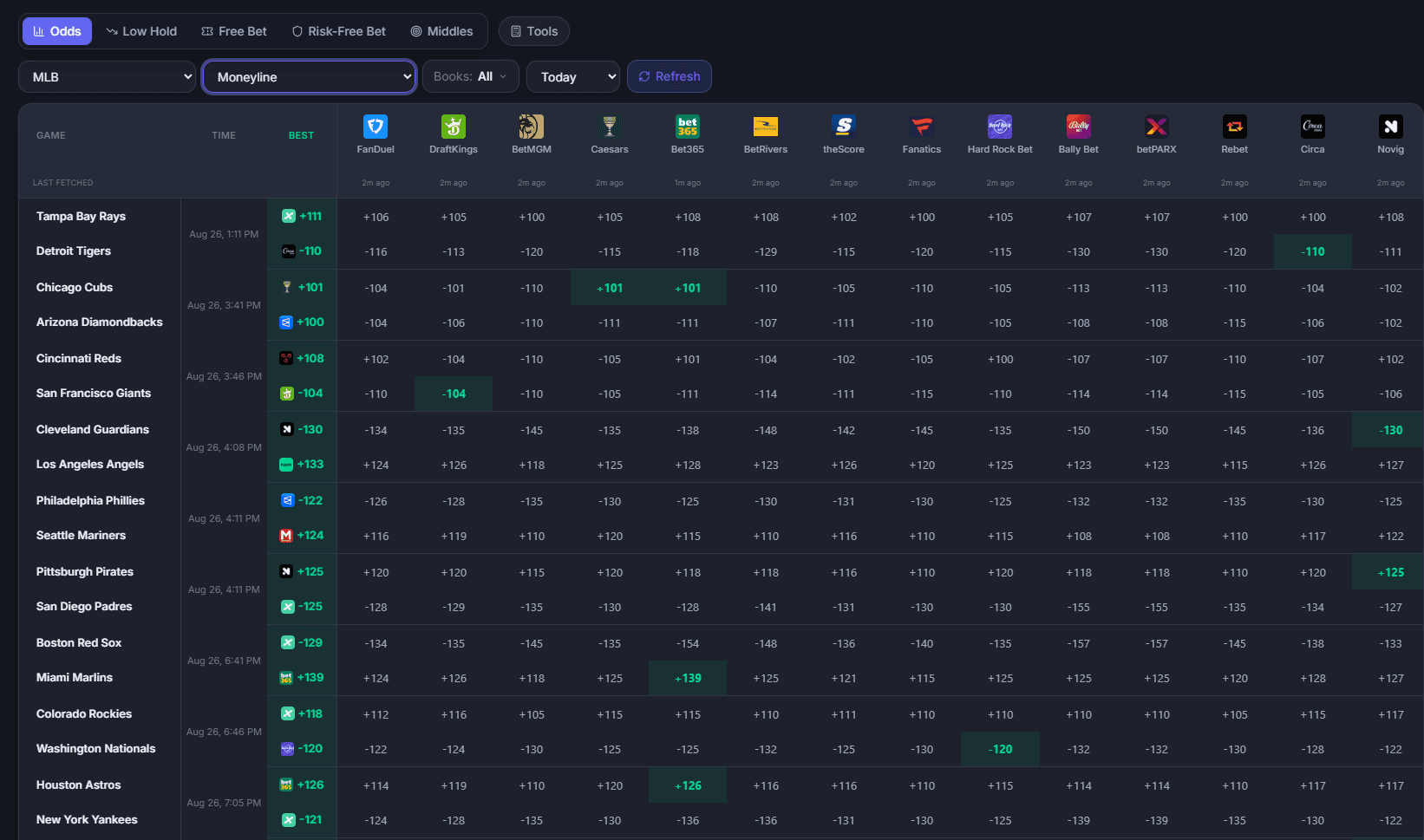
Task: Open the Today date dropdown
Action: [x=573, y=76]
